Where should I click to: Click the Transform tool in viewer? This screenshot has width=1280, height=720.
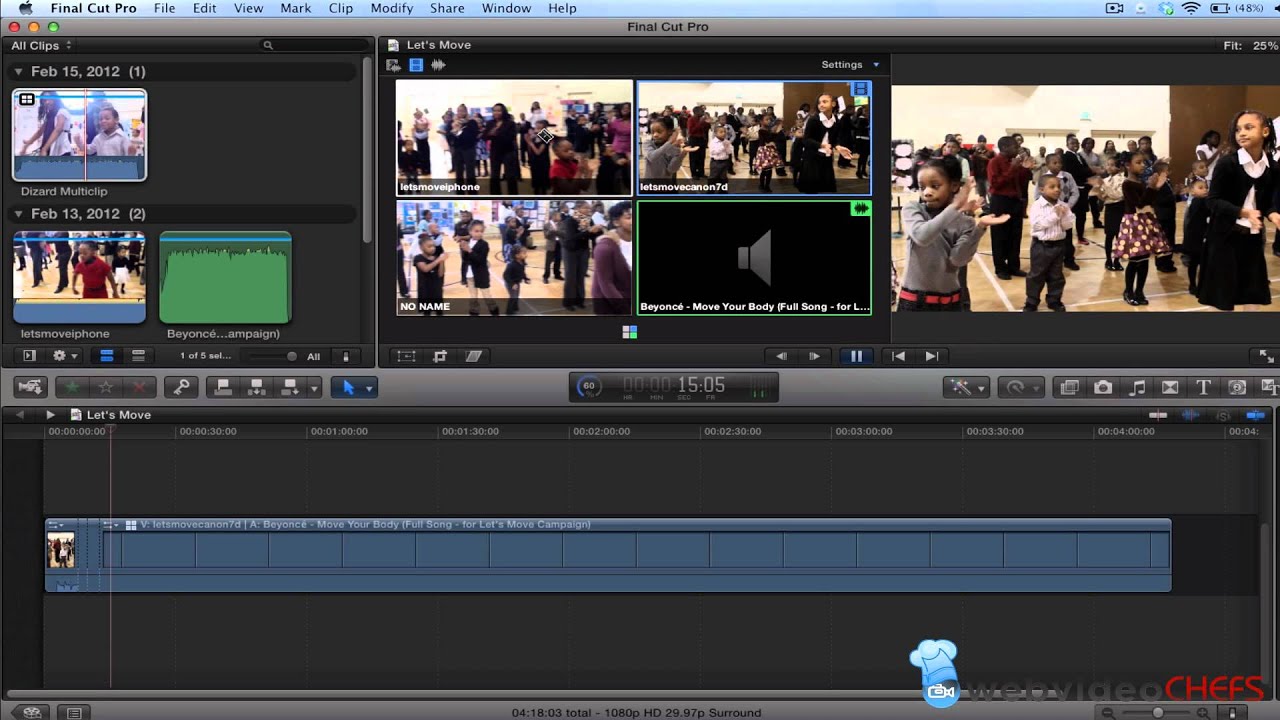(x=406, y=356)
